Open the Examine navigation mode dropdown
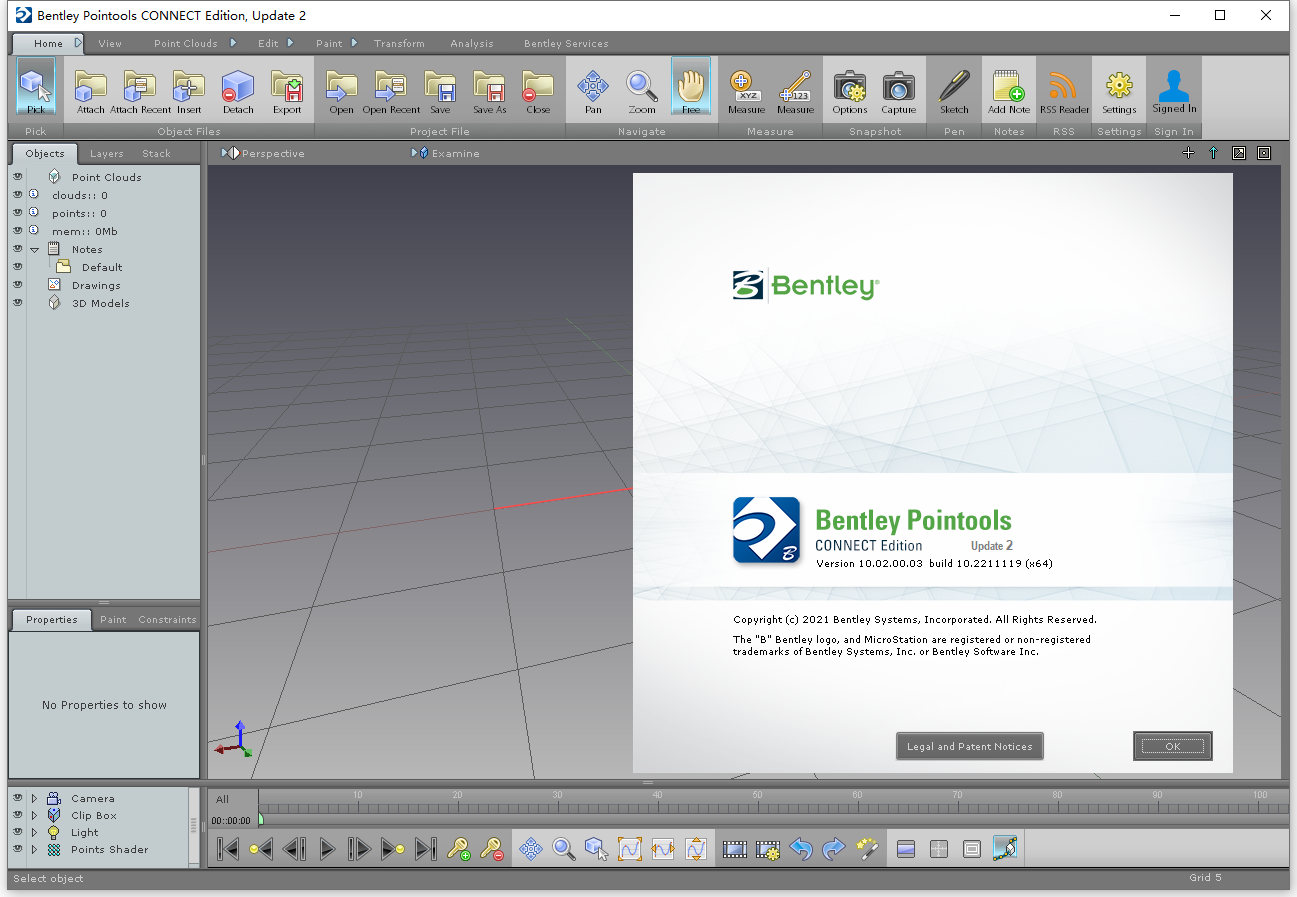 tap(446, 153)
